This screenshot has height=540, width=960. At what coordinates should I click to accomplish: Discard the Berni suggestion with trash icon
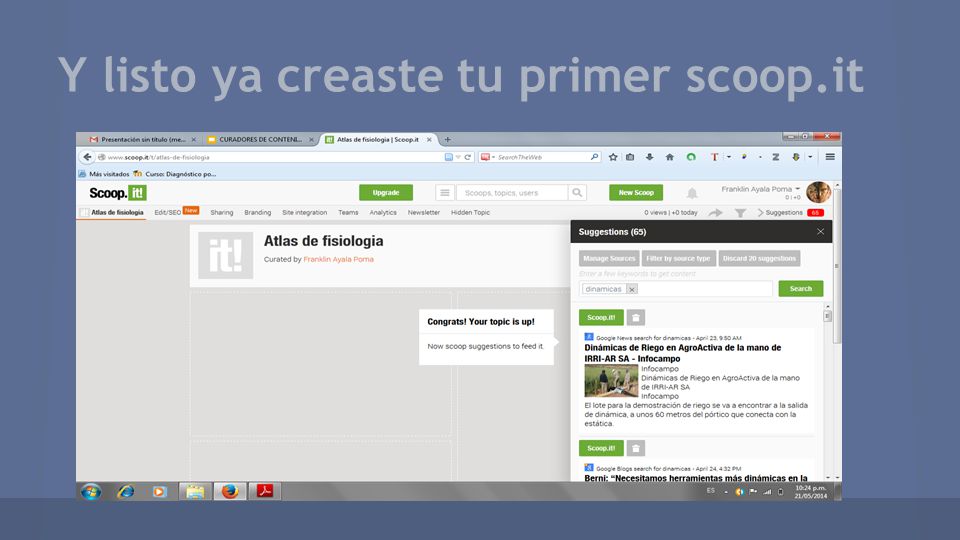(x=636, y=448)
